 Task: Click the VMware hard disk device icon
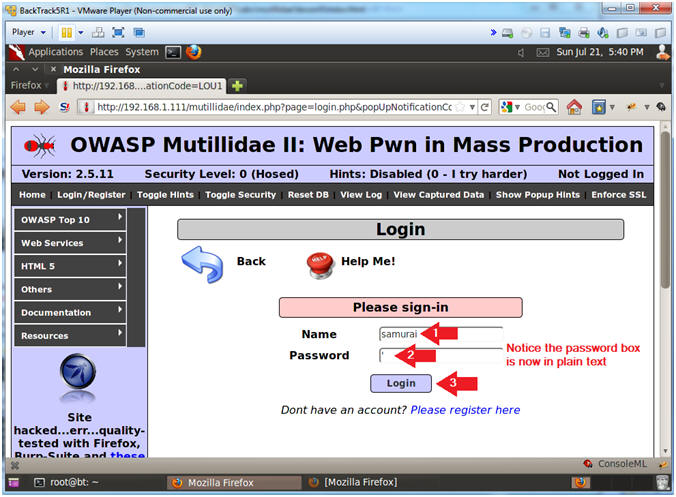(507, 33)
